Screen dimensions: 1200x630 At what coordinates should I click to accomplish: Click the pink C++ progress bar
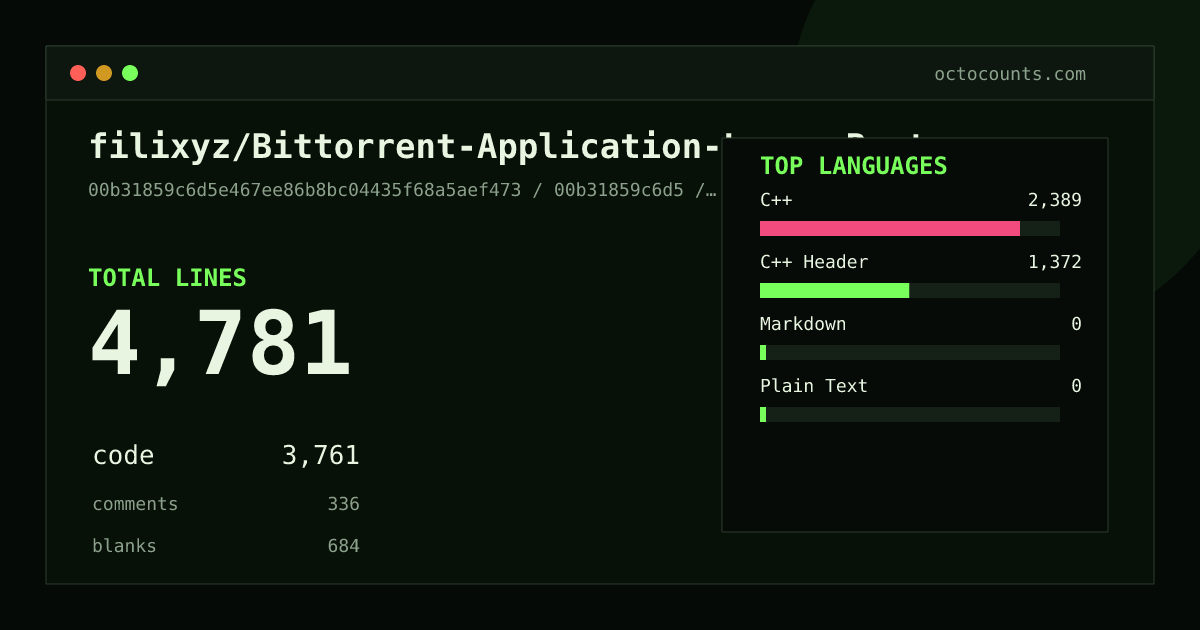(x=890, y=228)
